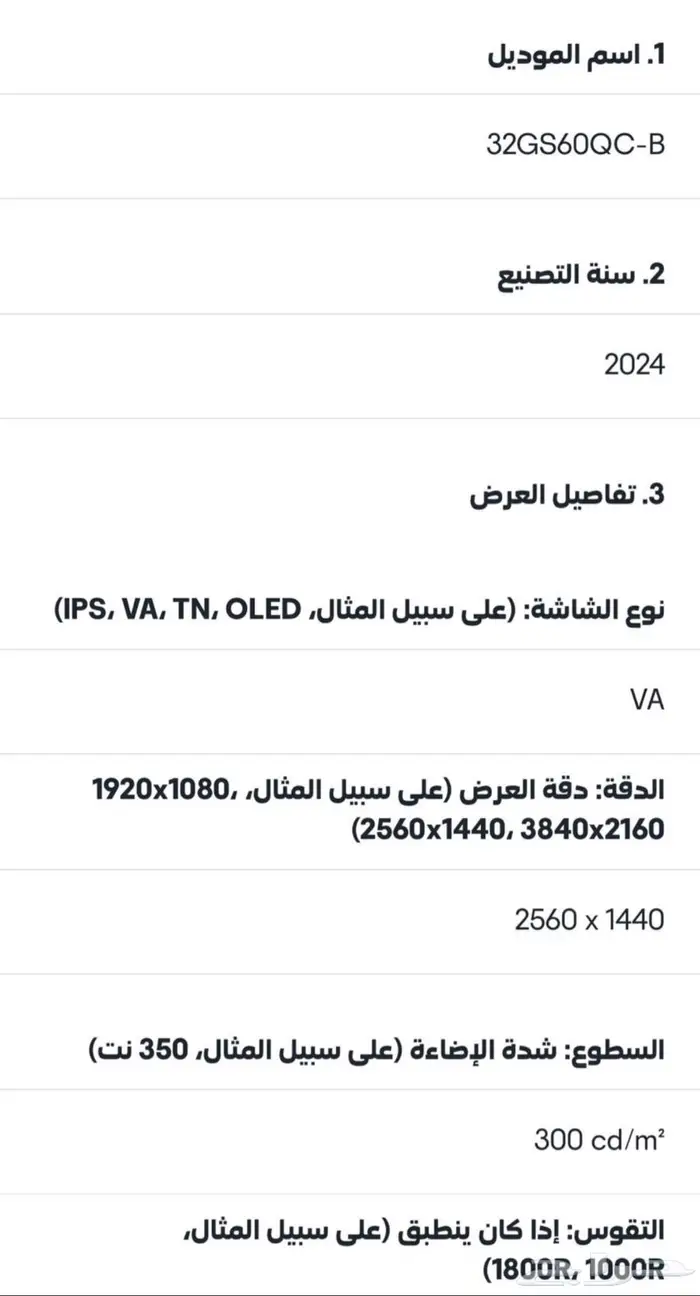Select the manufacturing year 2024

pos(634,365)
